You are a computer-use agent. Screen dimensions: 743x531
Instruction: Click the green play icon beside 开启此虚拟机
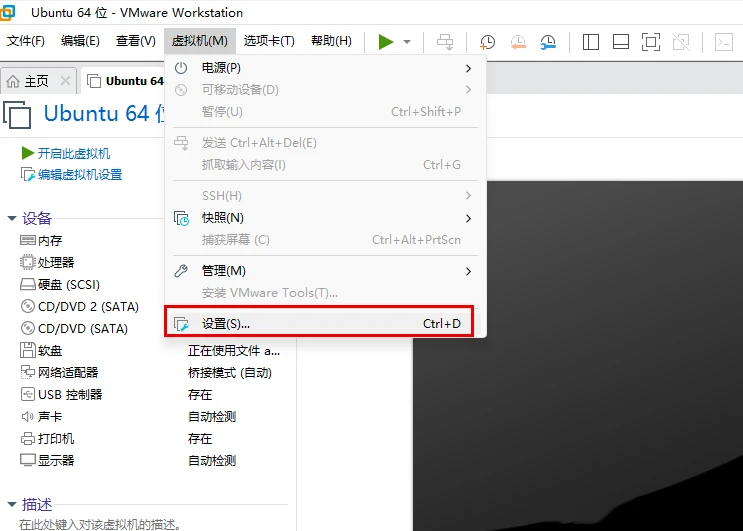point(27,153)
